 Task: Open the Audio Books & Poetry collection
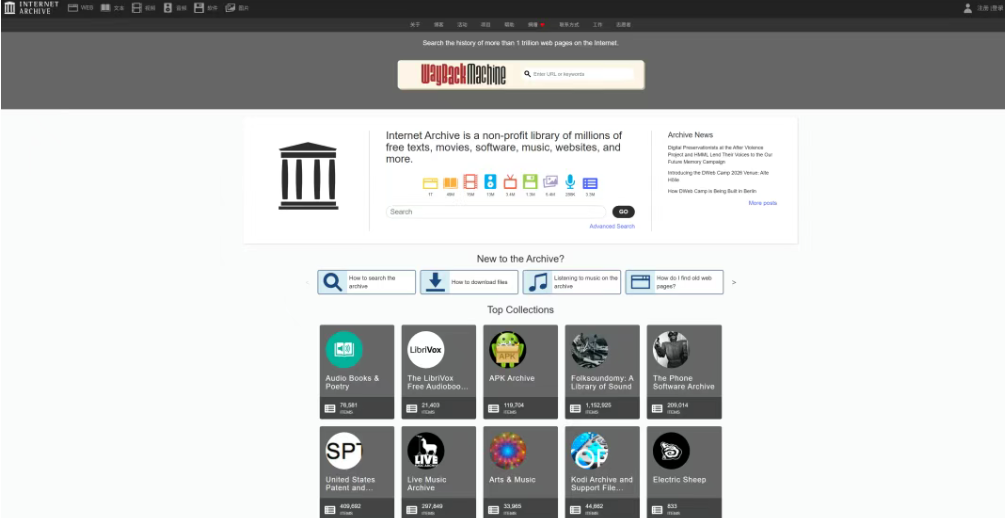pos(357,372)
